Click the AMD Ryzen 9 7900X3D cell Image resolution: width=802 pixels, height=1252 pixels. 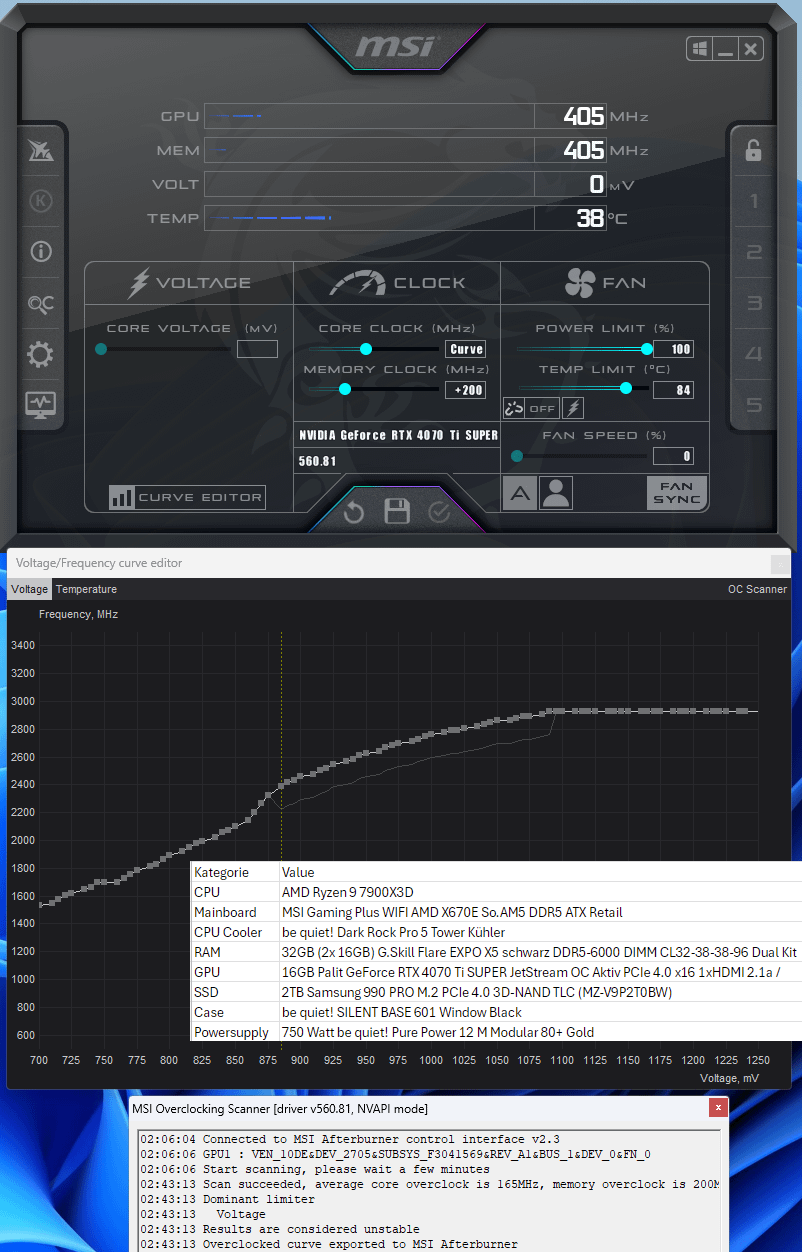coord(540,892)
